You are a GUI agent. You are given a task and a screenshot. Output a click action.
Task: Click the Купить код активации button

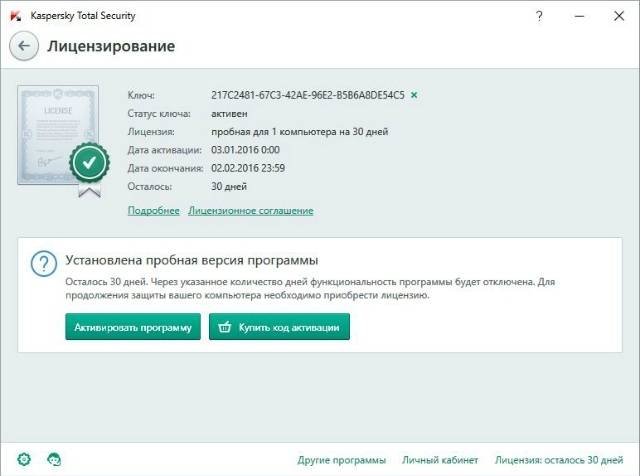(x=279, y=327)
